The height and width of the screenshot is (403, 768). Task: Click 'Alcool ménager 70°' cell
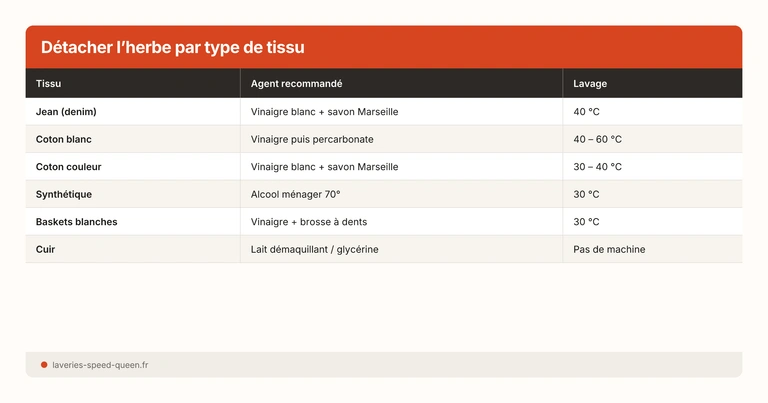(296, 194)
